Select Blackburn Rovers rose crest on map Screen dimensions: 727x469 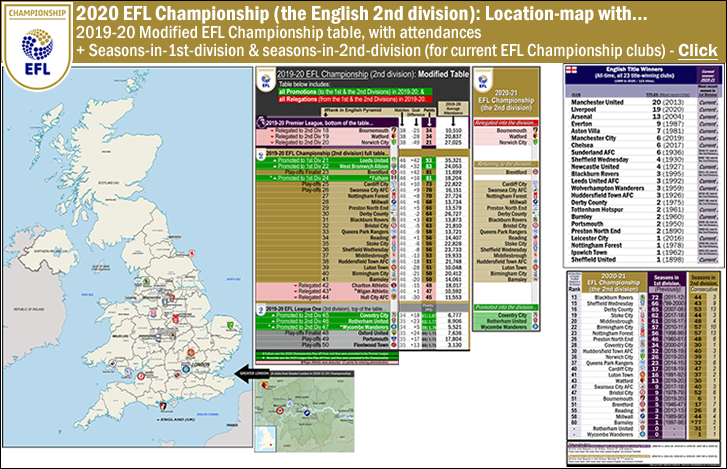click(x=146, y=282)
